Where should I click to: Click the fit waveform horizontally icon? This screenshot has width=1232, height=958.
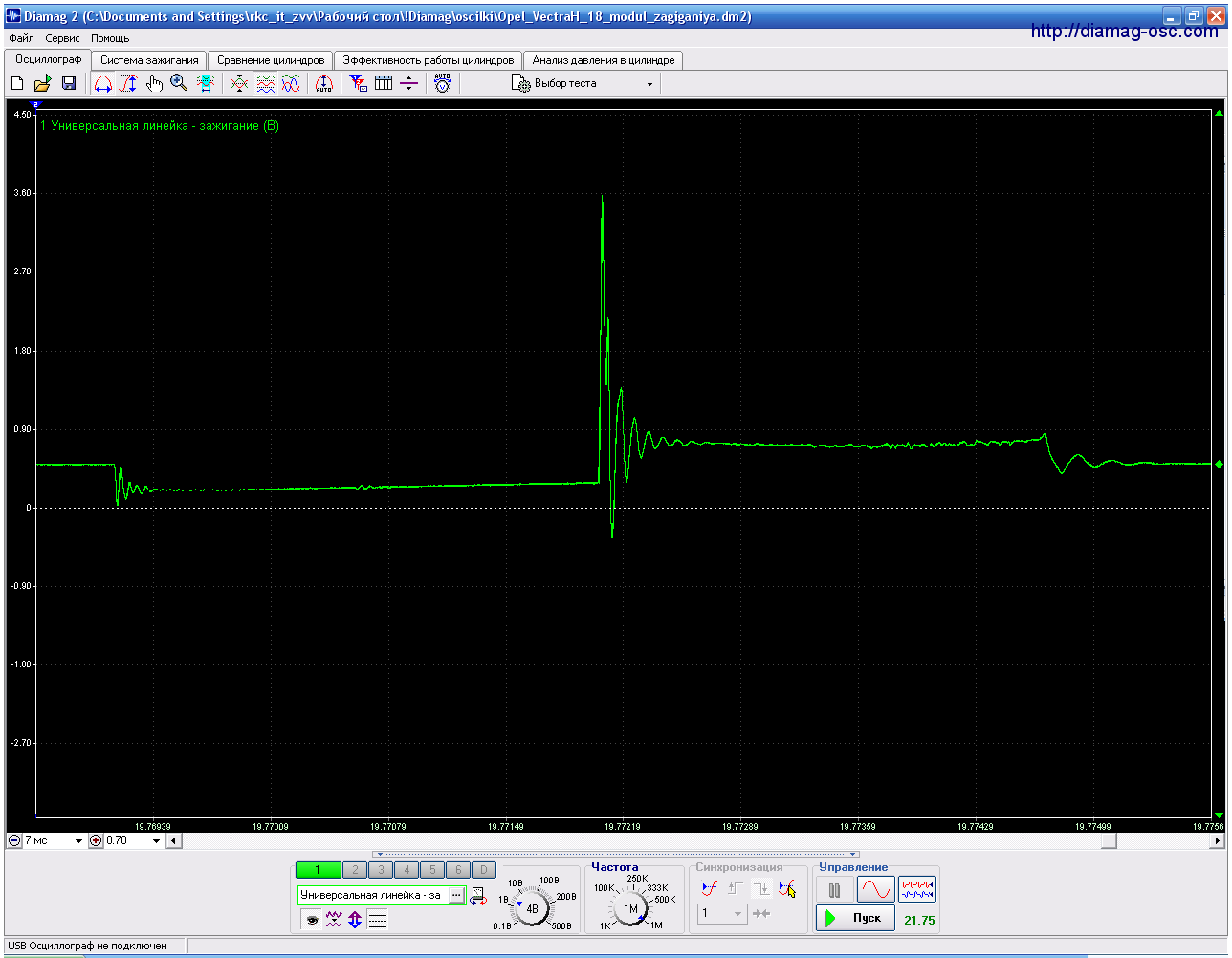coord(206,84)
